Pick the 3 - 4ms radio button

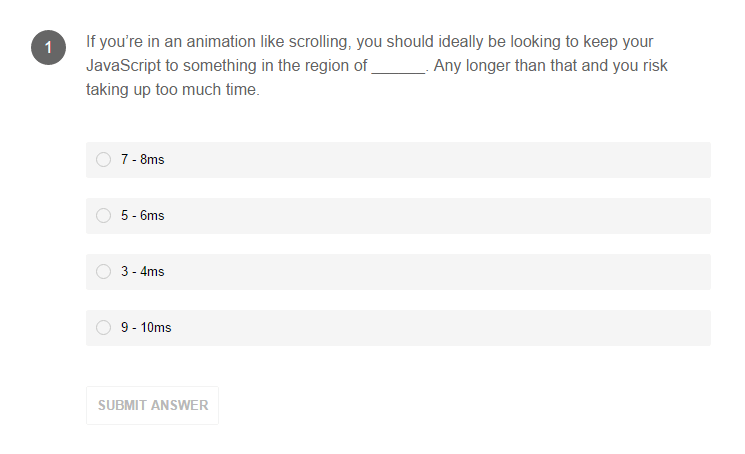[103, 272]
